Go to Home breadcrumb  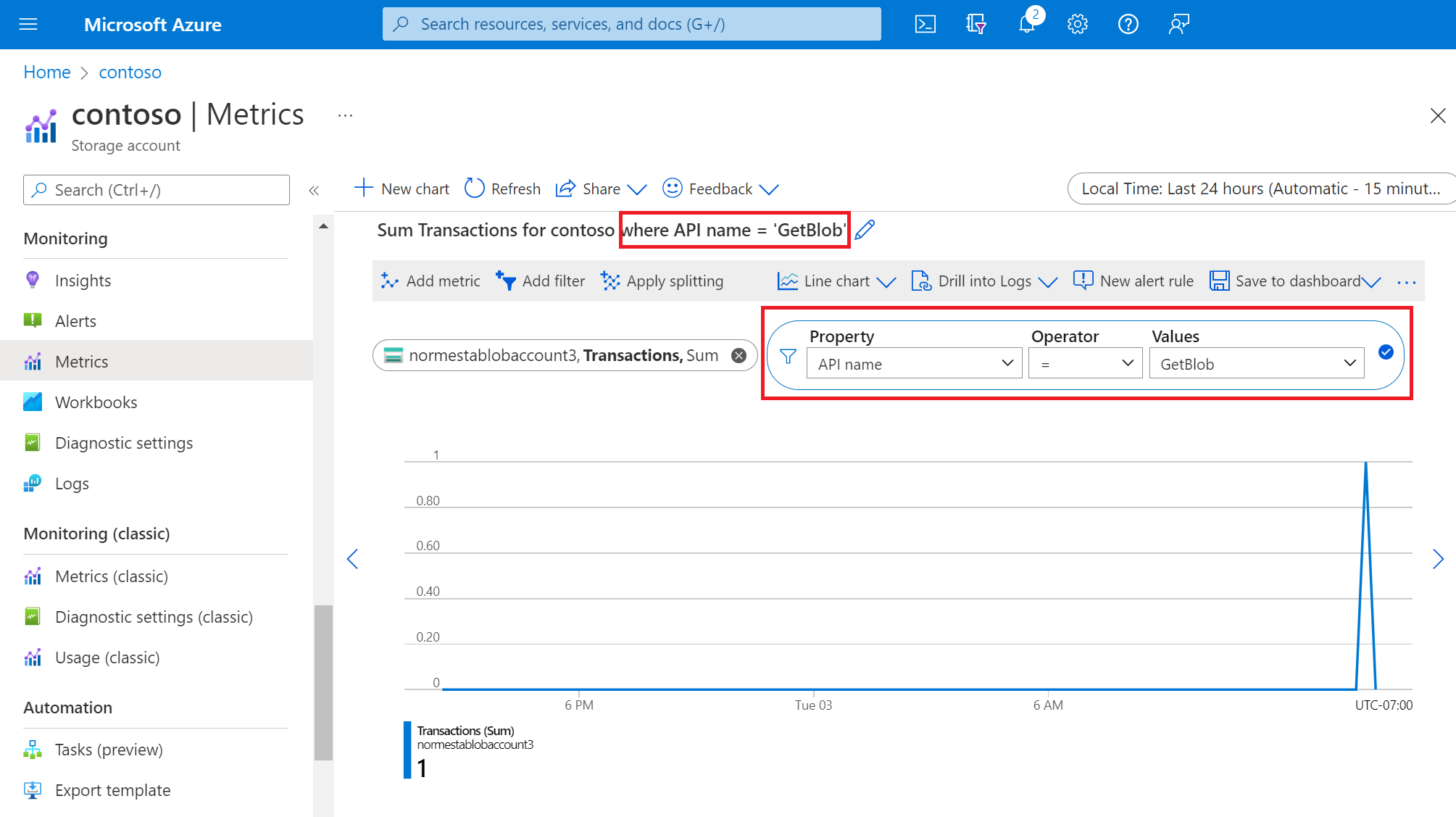[x=47, y=72]
